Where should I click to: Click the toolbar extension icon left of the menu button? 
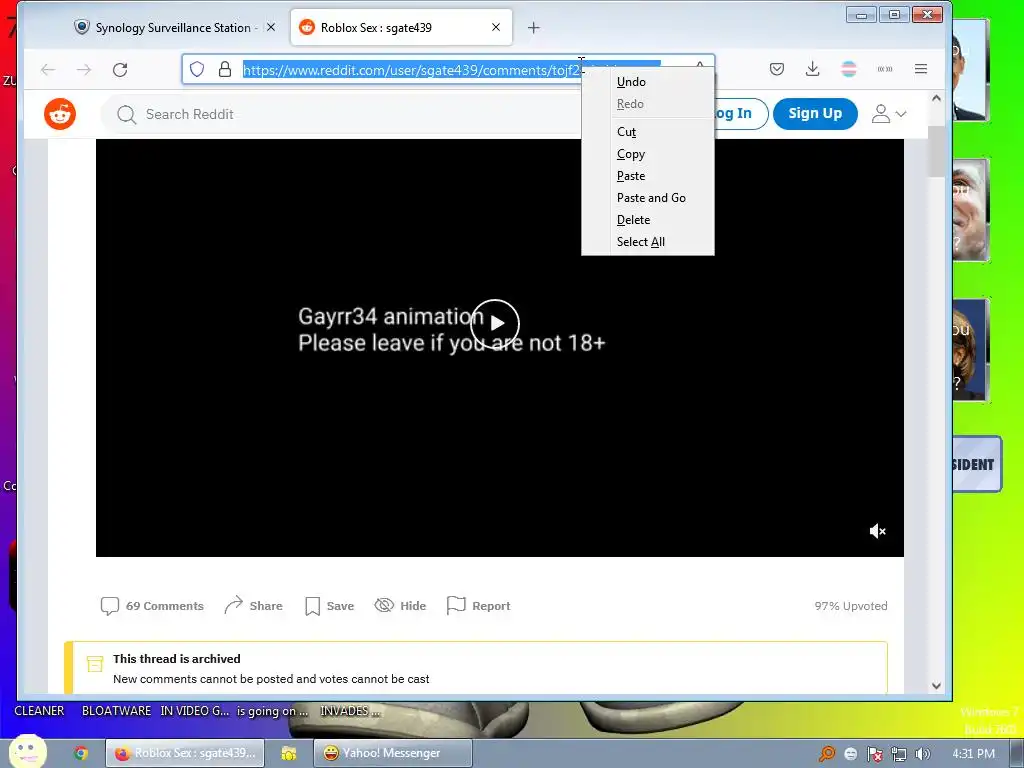[885, 69]
